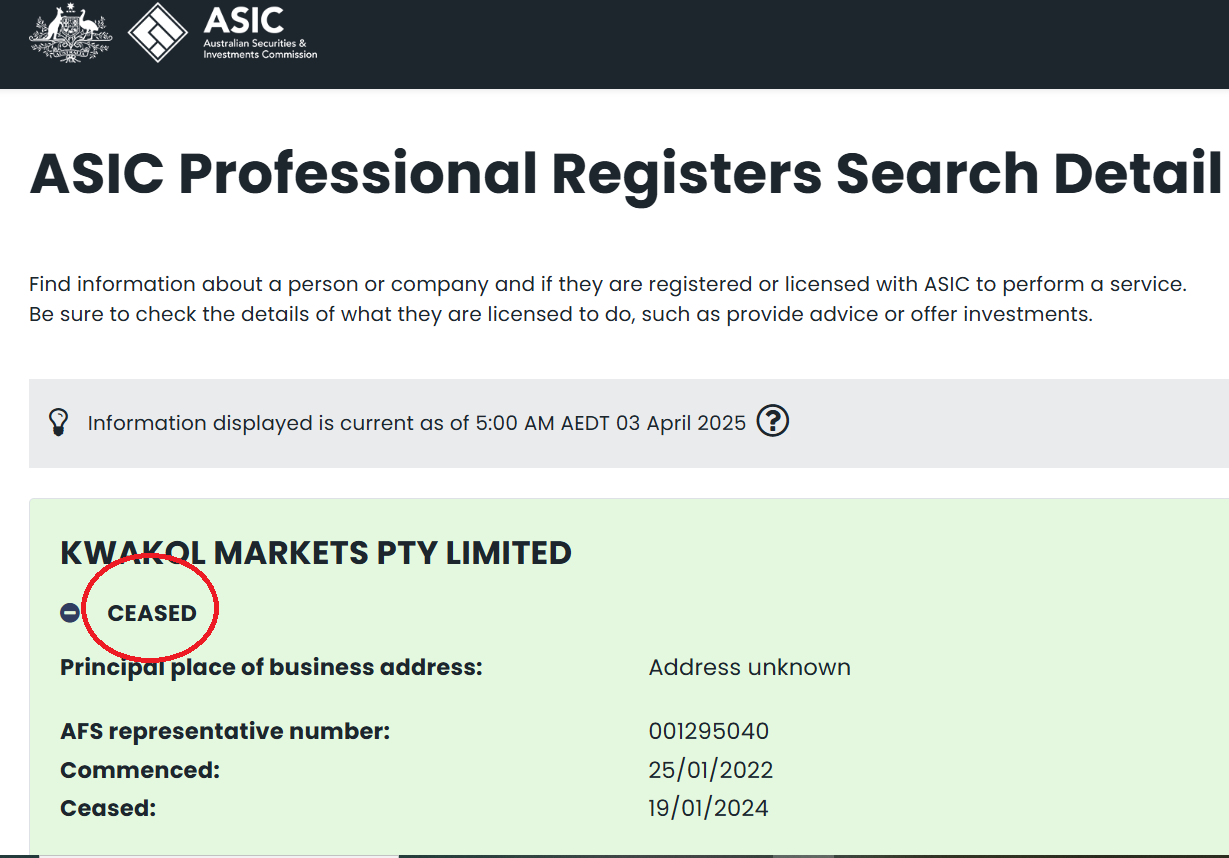Click the 'Australian Securities & Investments Commission' text
This screenshot has width=1229, height=858.
260,49
